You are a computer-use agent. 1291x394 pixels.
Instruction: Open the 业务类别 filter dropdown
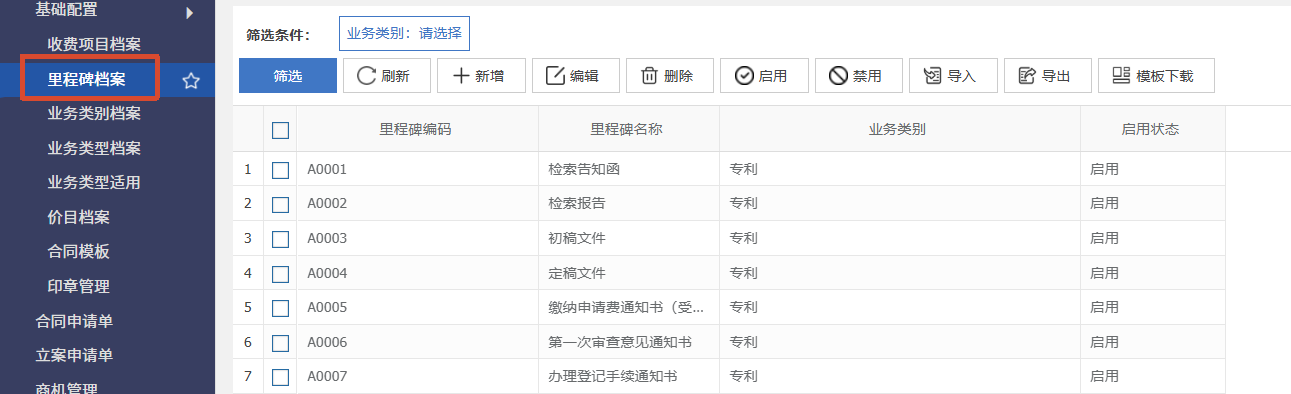404,33
